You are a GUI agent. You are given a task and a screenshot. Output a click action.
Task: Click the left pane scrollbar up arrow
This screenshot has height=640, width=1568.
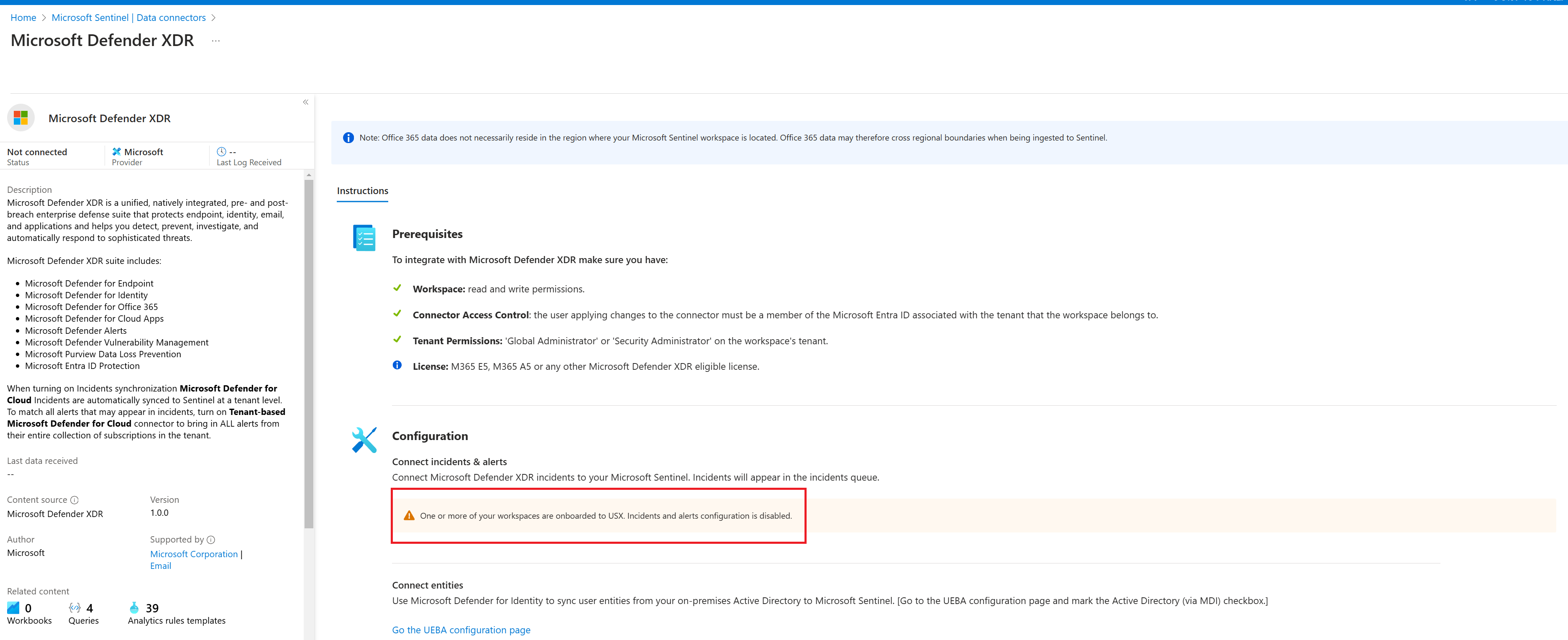(309, 175)
